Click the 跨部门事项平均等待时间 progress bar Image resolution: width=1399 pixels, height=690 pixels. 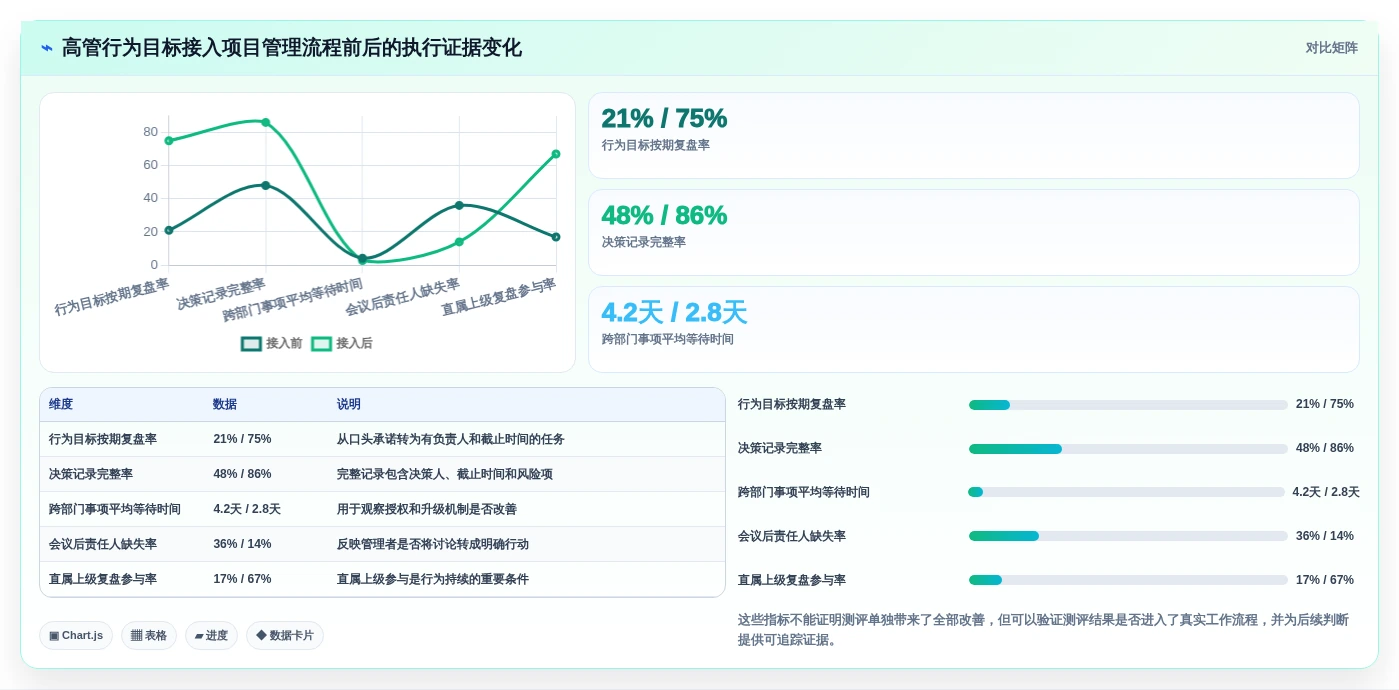point(1126,492)
